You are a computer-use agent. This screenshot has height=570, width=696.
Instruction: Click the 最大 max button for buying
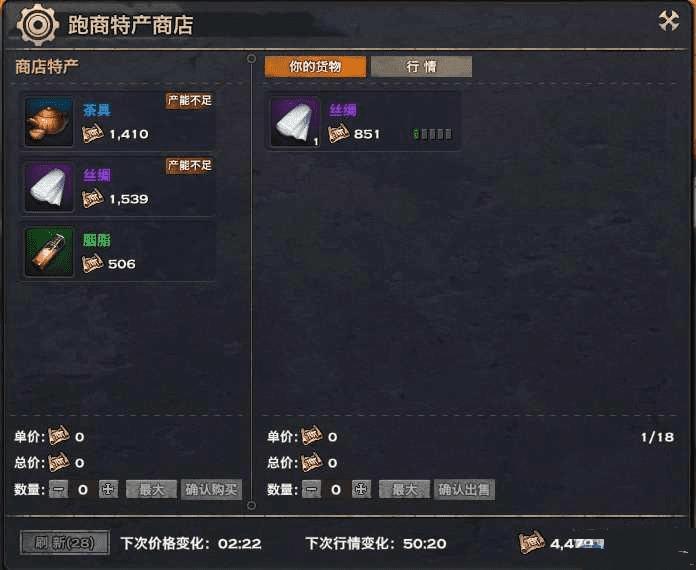click(x=151, y=490)
